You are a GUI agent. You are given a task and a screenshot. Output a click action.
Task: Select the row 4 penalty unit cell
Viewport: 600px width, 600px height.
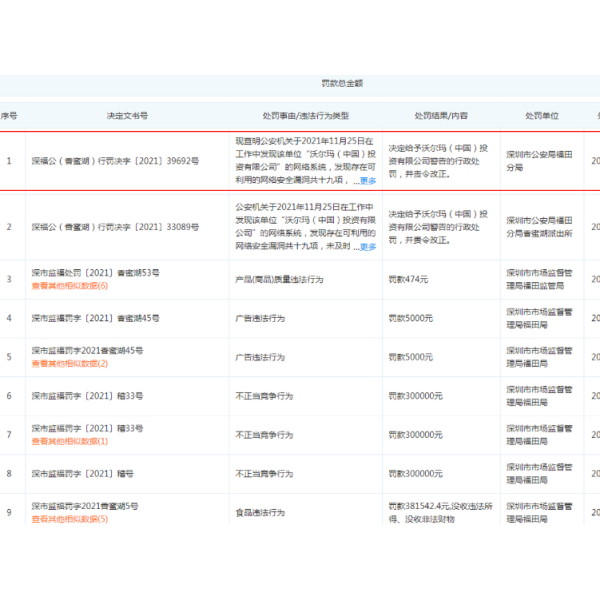540,318
